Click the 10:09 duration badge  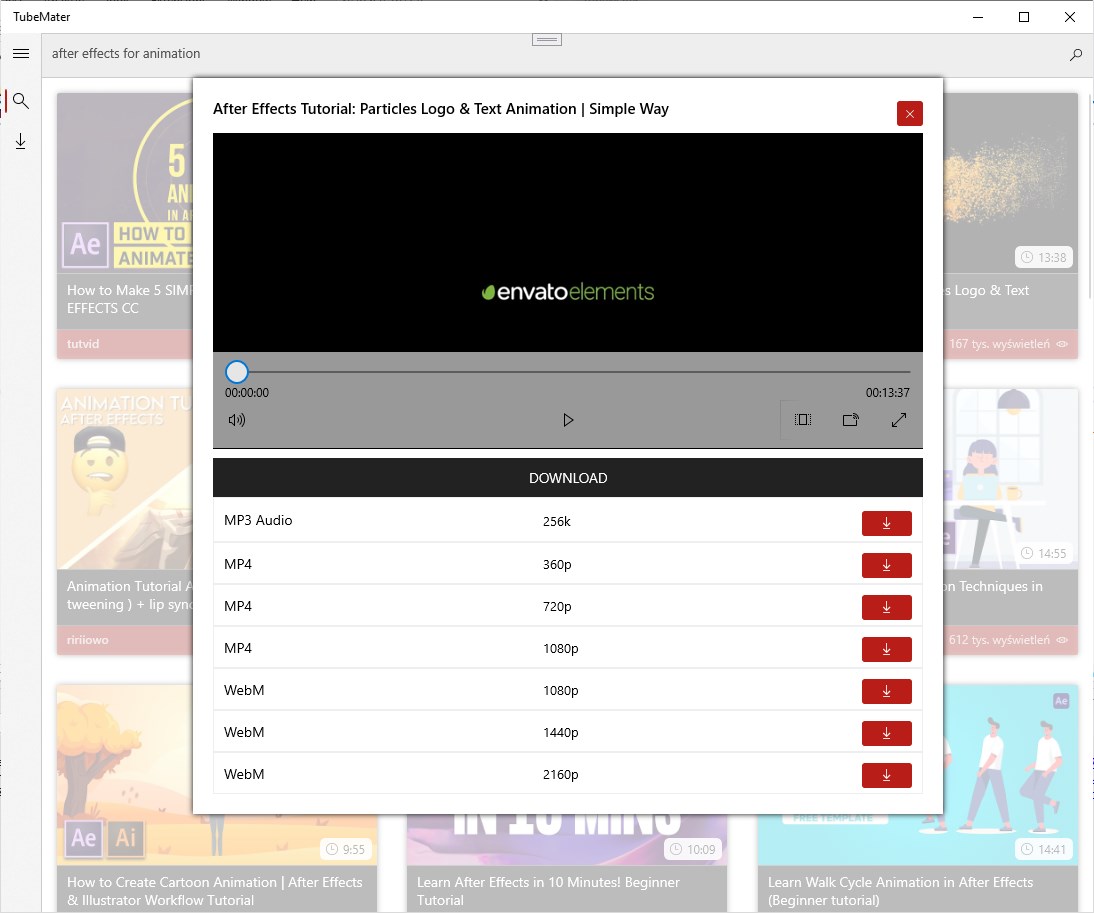(694, 849)
